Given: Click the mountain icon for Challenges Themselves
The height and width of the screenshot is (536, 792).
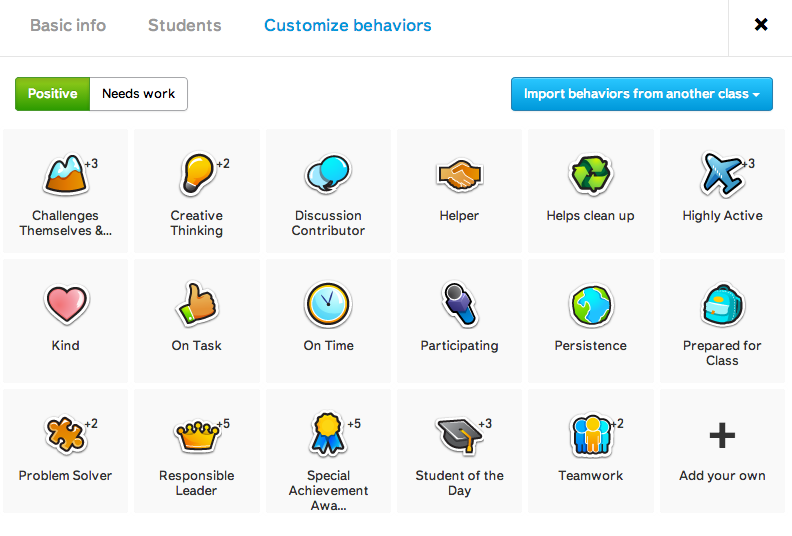Looking at the screenshot, I should pyautogui.click(x=65, y=174).
